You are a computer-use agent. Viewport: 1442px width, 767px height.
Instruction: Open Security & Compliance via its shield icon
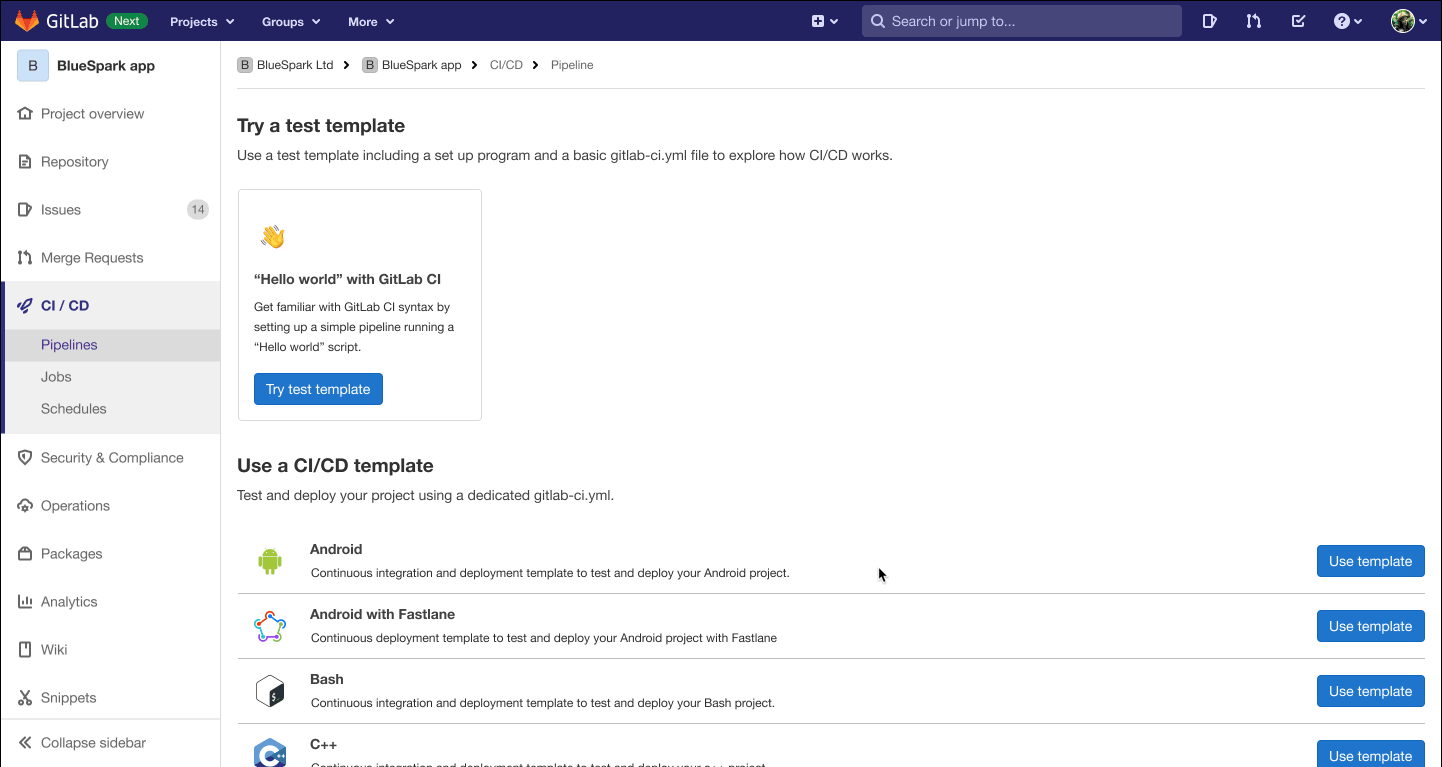(x=24, y=457)
